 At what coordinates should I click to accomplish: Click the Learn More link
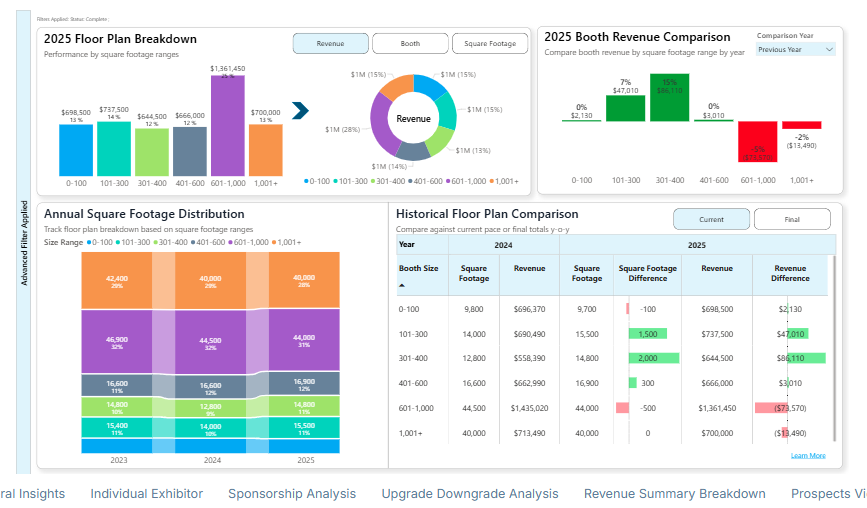tap(807, 455)
